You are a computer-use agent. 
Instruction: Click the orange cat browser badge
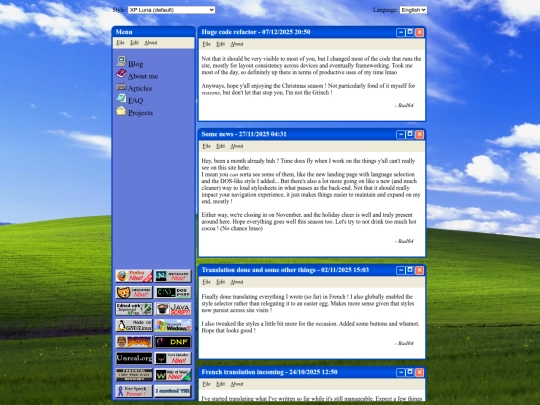tap(134, 292)
